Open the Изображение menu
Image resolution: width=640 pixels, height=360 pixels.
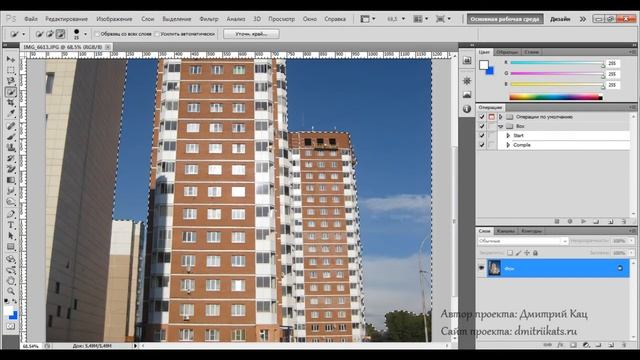[x=114, y=19]
